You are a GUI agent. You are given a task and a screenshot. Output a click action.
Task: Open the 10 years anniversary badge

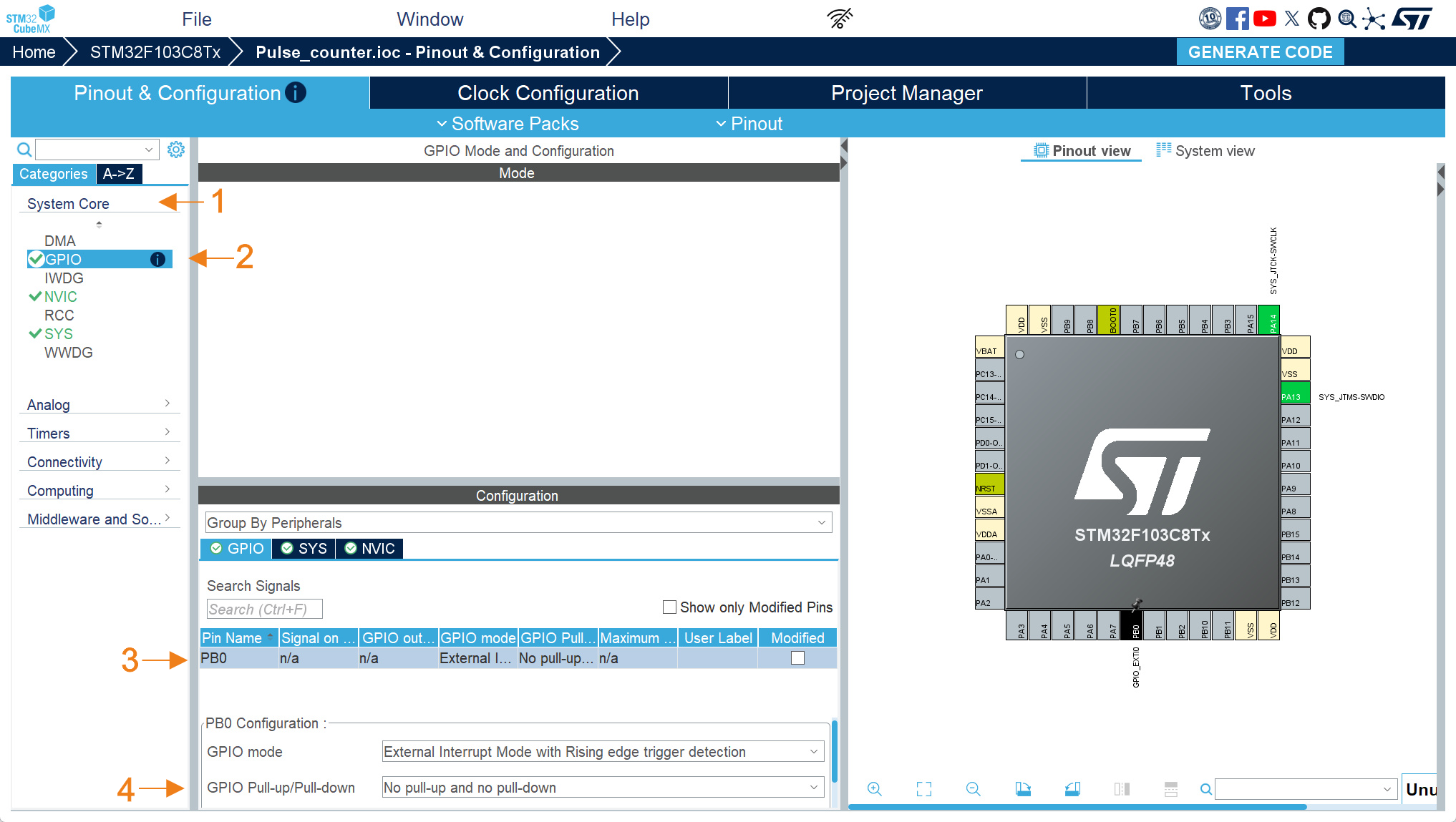[x=1210, y=19]
